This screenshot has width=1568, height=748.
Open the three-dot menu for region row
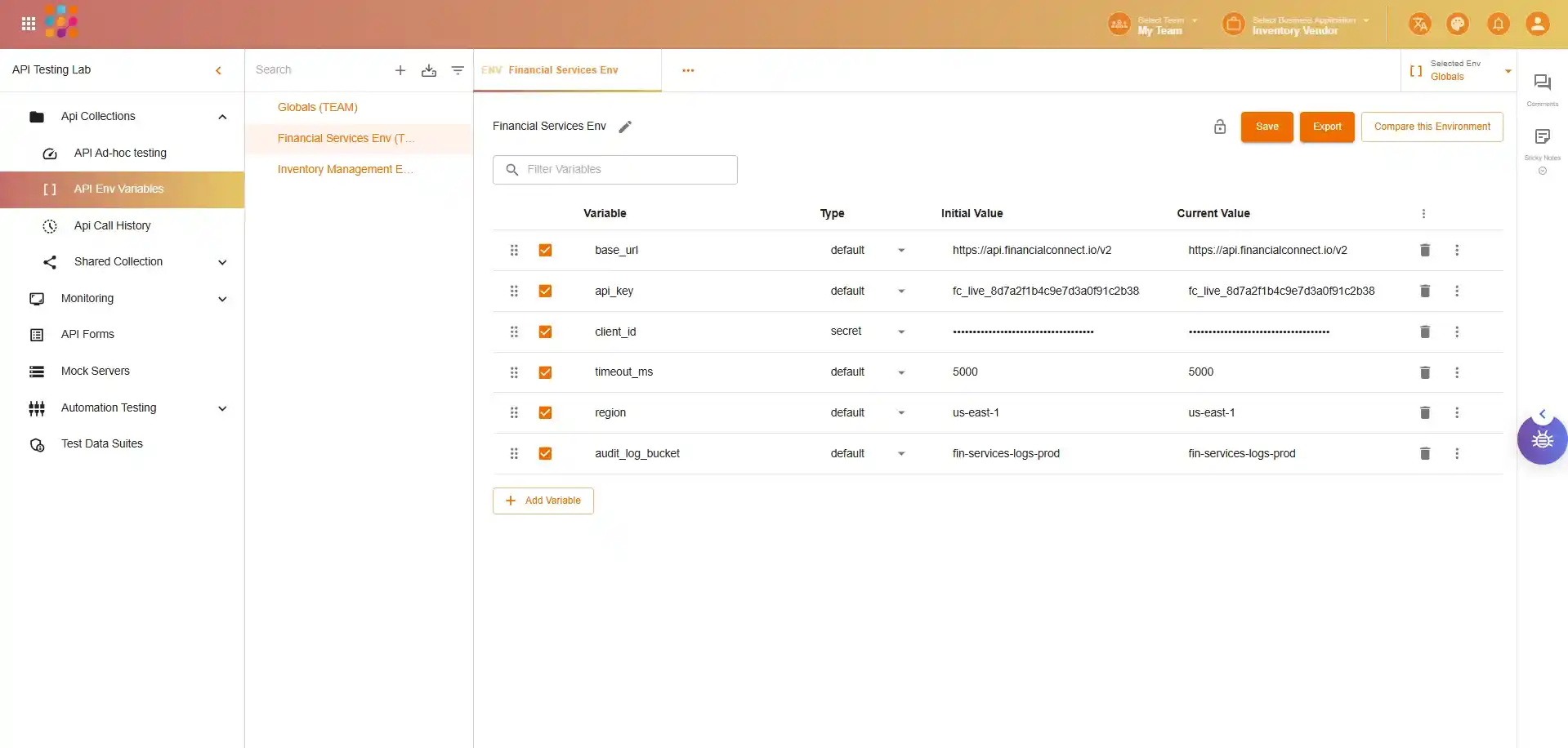click(x=1456, y=413)
